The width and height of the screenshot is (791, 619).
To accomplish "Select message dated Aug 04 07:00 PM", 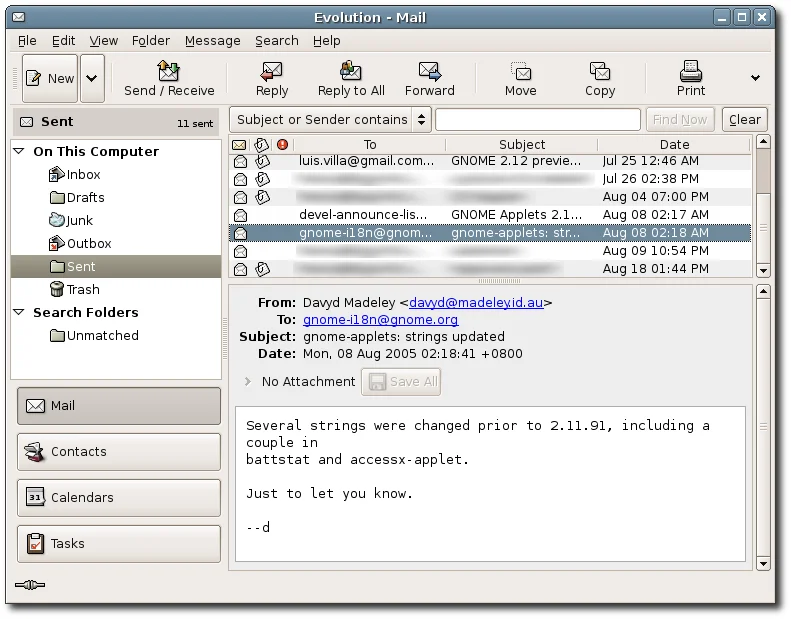I will [x=490, y=197].
